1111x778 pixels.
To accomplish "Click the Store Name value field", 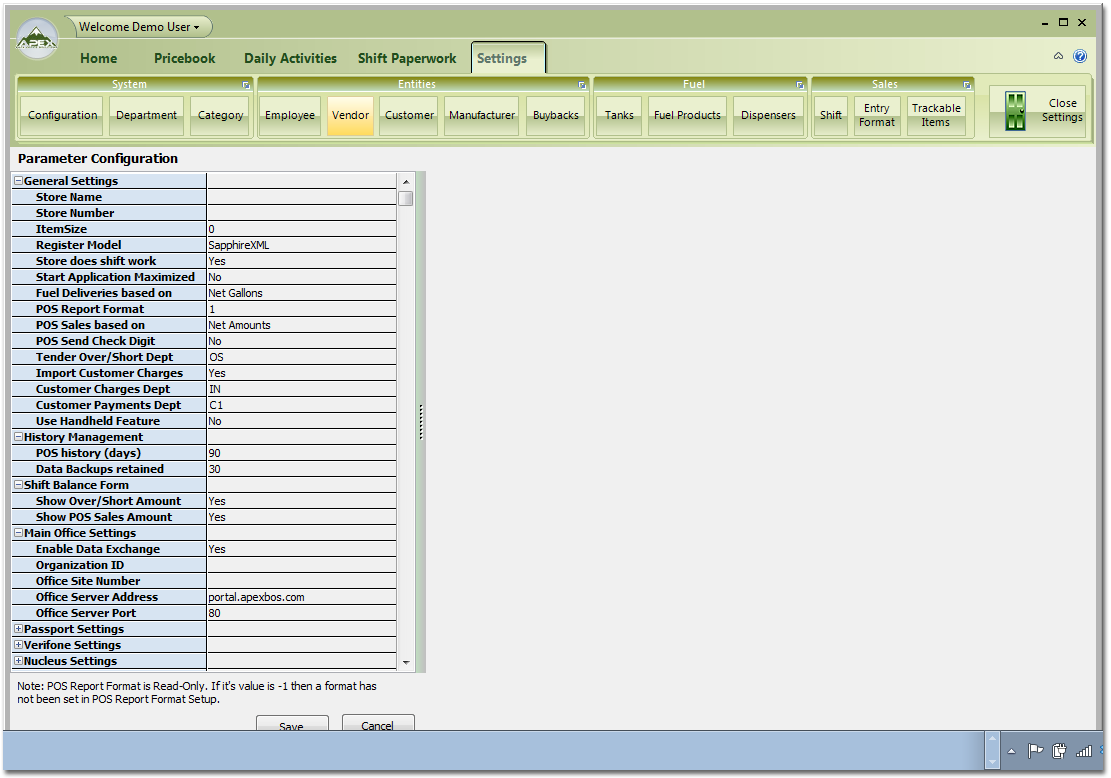I will tap(301, 197).
